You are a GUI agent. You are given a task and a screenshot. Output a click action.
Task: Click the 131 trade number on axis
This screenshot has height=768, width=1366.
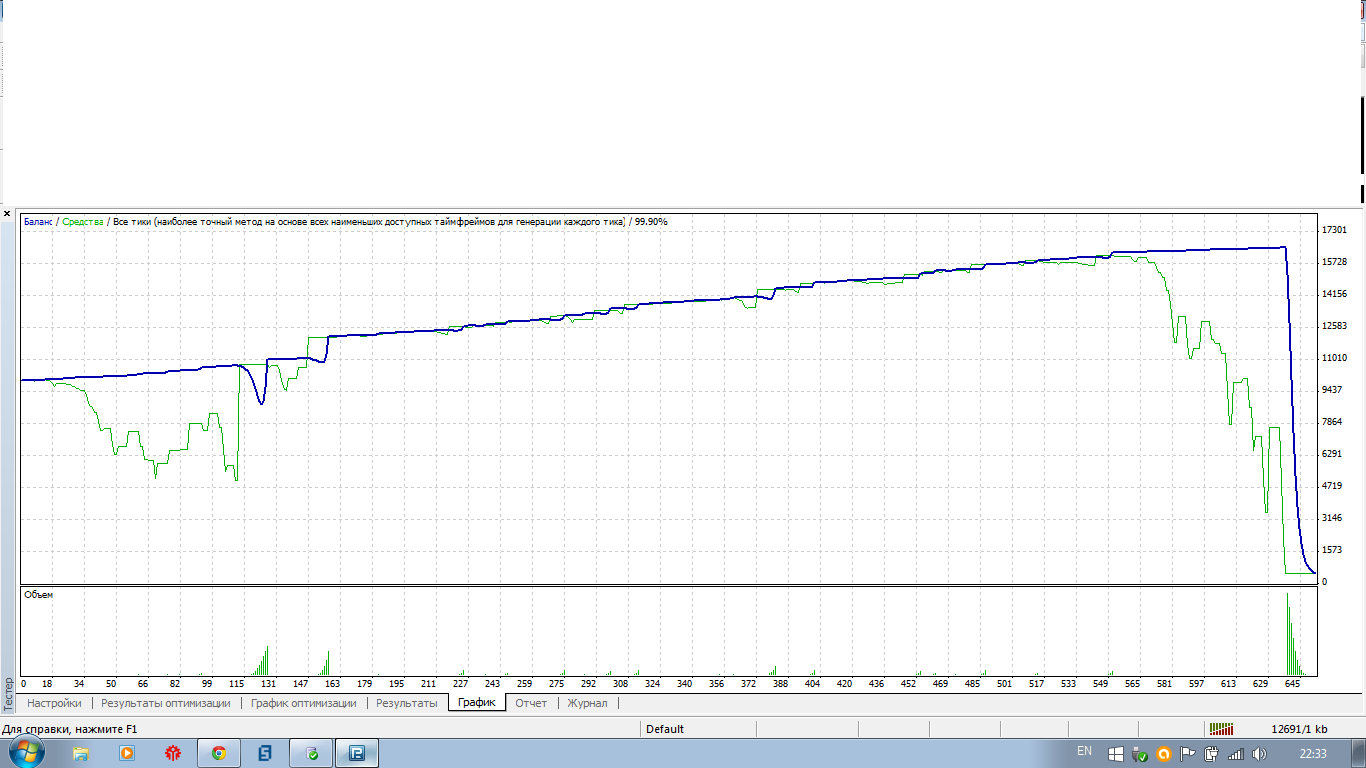tap(268, 684)
